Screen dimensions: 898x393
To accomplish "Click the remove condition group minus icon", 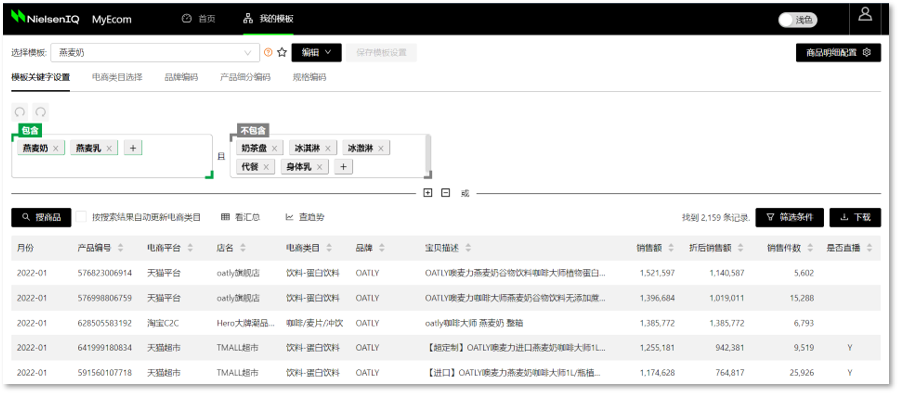I will (446, 193).
